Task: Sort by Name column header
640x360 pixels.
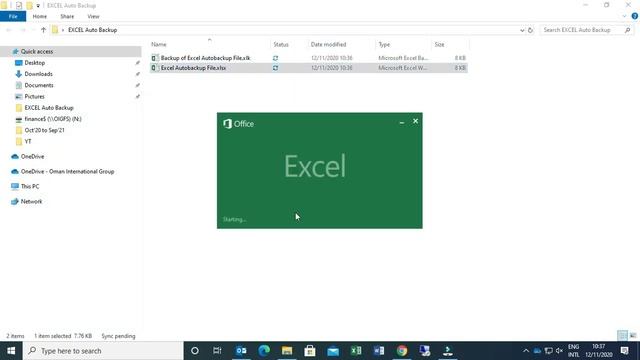Action: [x=159, y=44]
